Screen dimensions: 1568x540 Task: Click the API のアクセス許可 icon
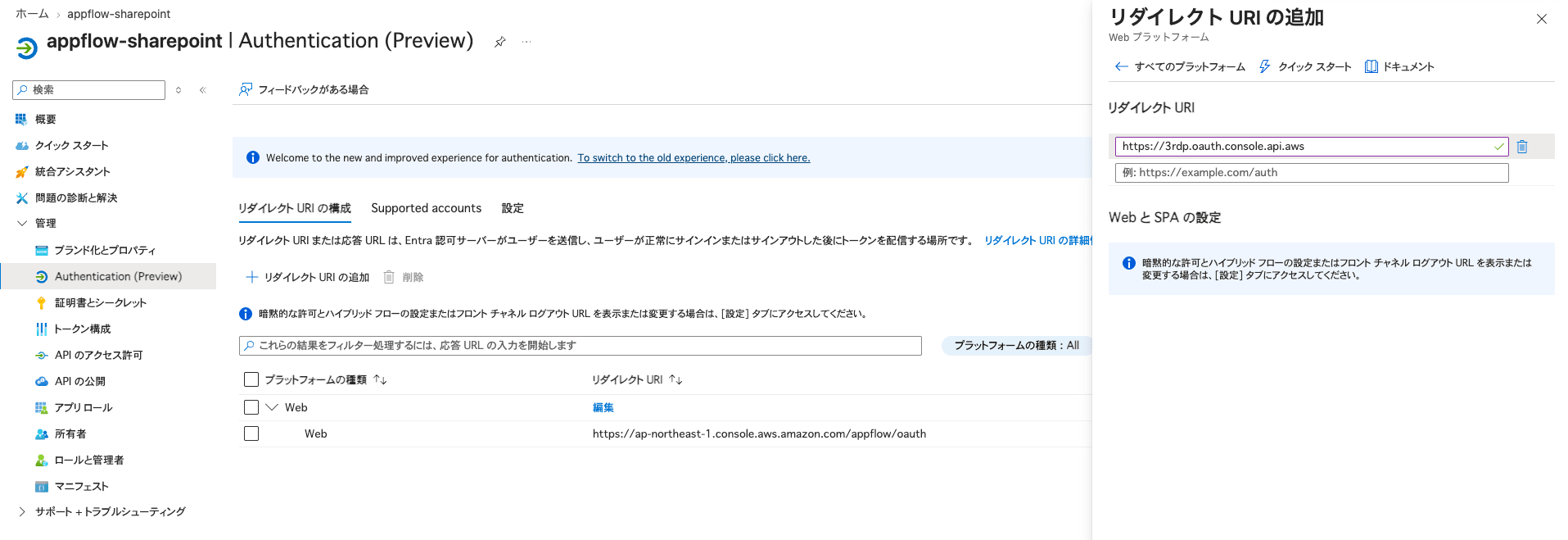coord(42,356)
